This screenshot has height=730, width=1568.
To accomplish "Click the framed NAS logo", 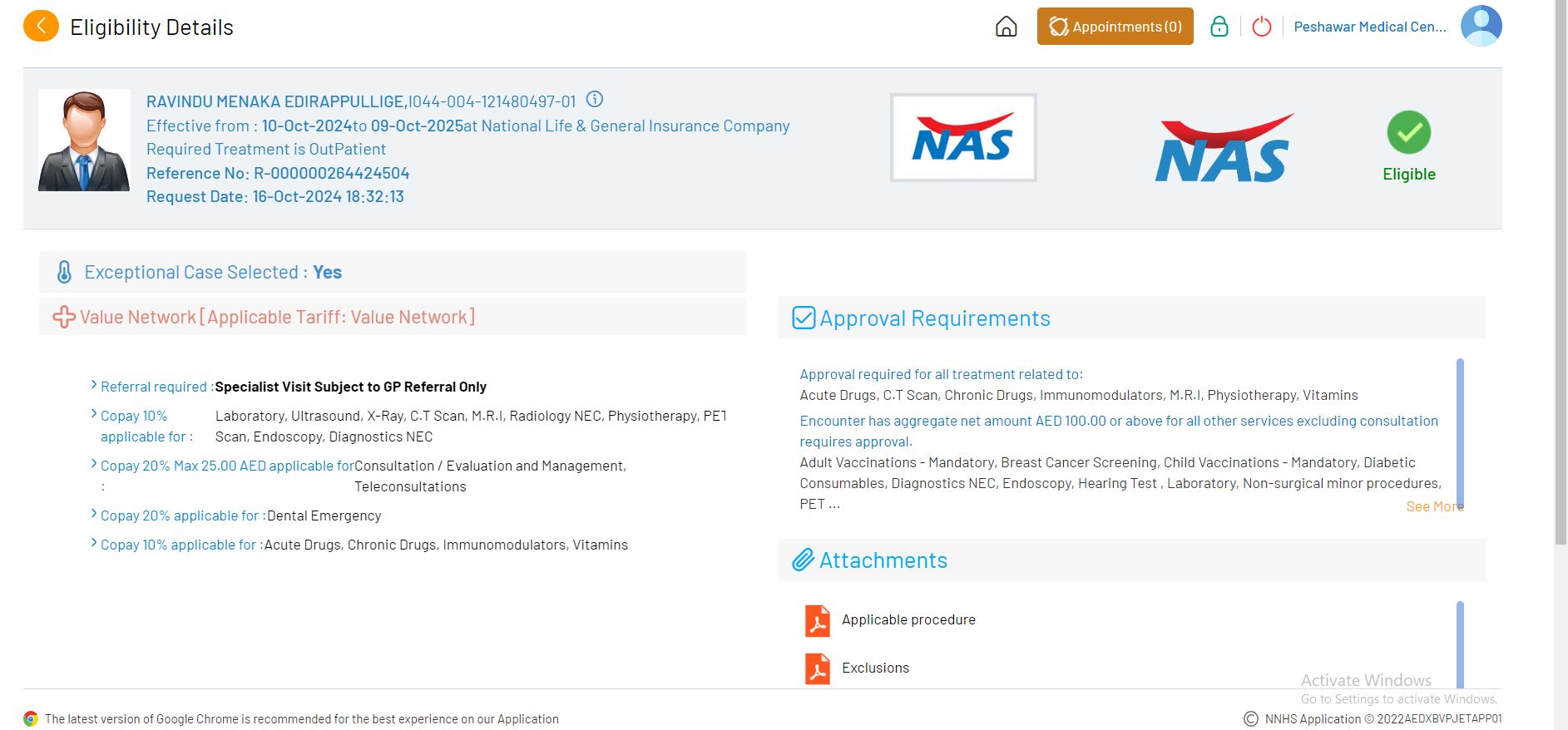I will pyautogui.click(x=963, y=137).
